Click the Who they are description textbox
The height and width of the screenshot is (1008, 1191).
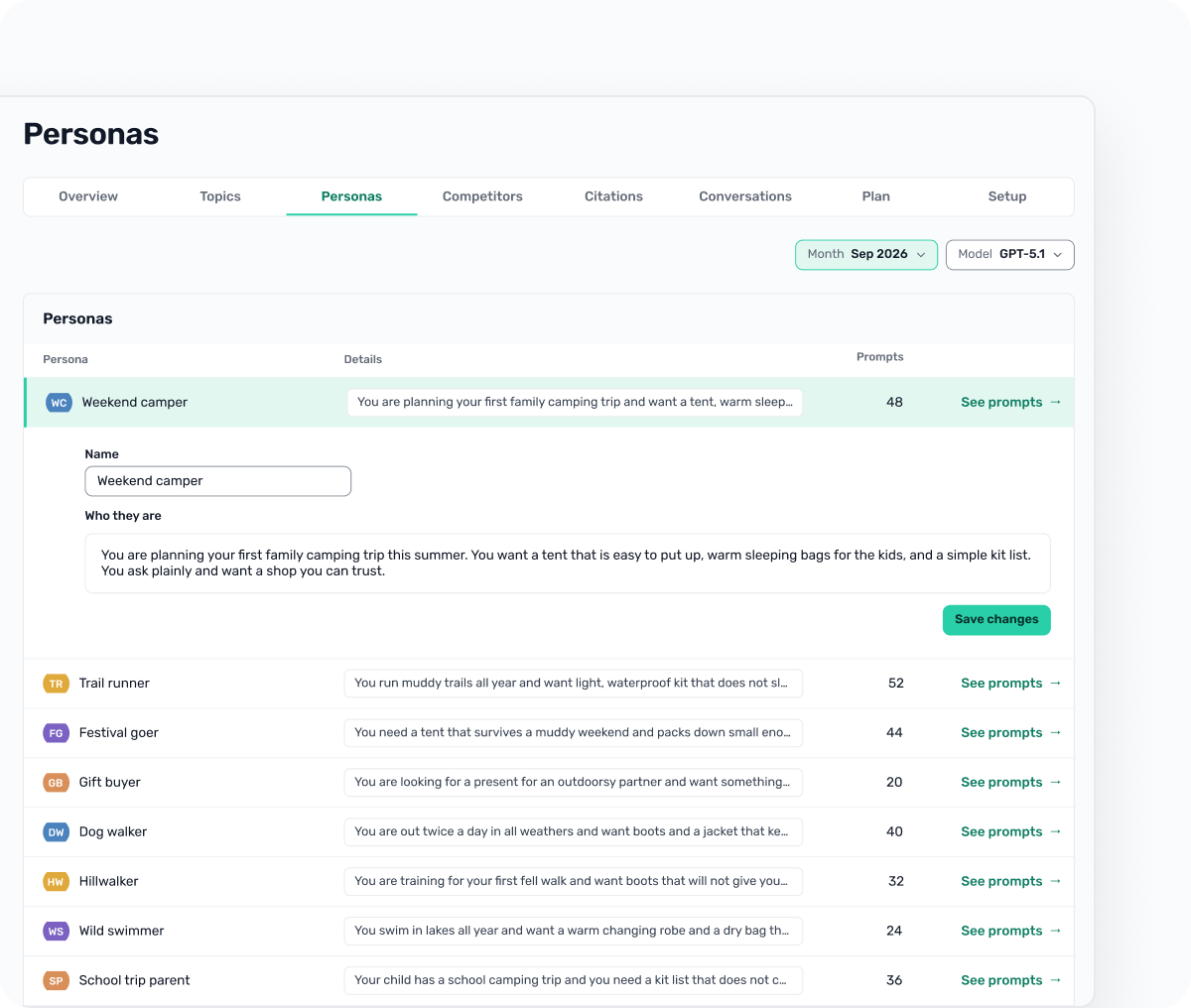(x=568, y=564)
